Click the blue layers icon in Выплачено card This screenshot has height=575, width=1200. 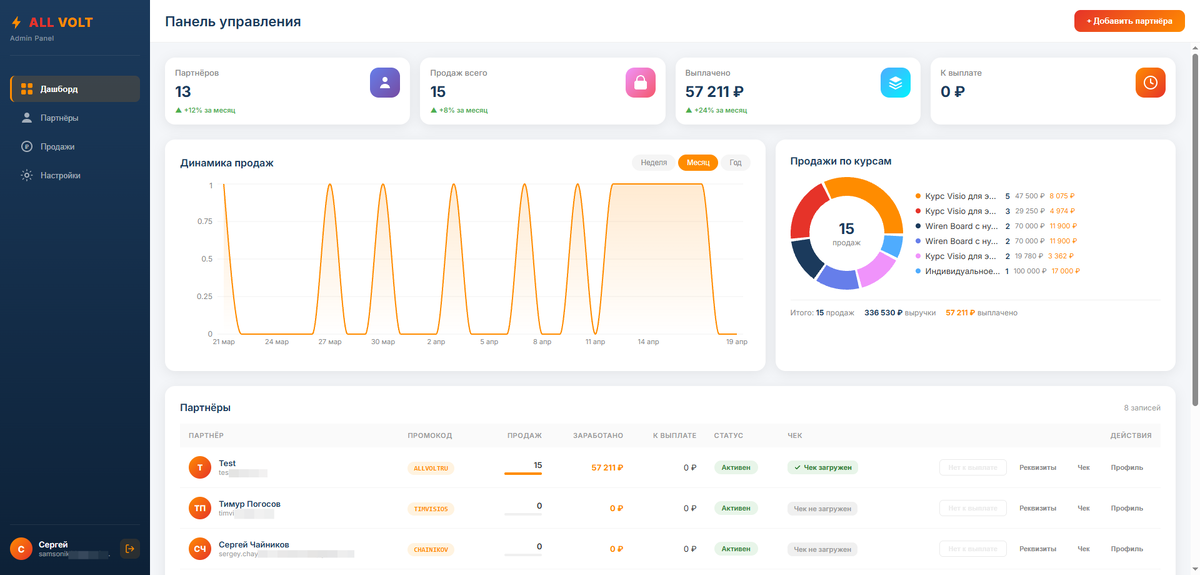[x=895, y=83]
